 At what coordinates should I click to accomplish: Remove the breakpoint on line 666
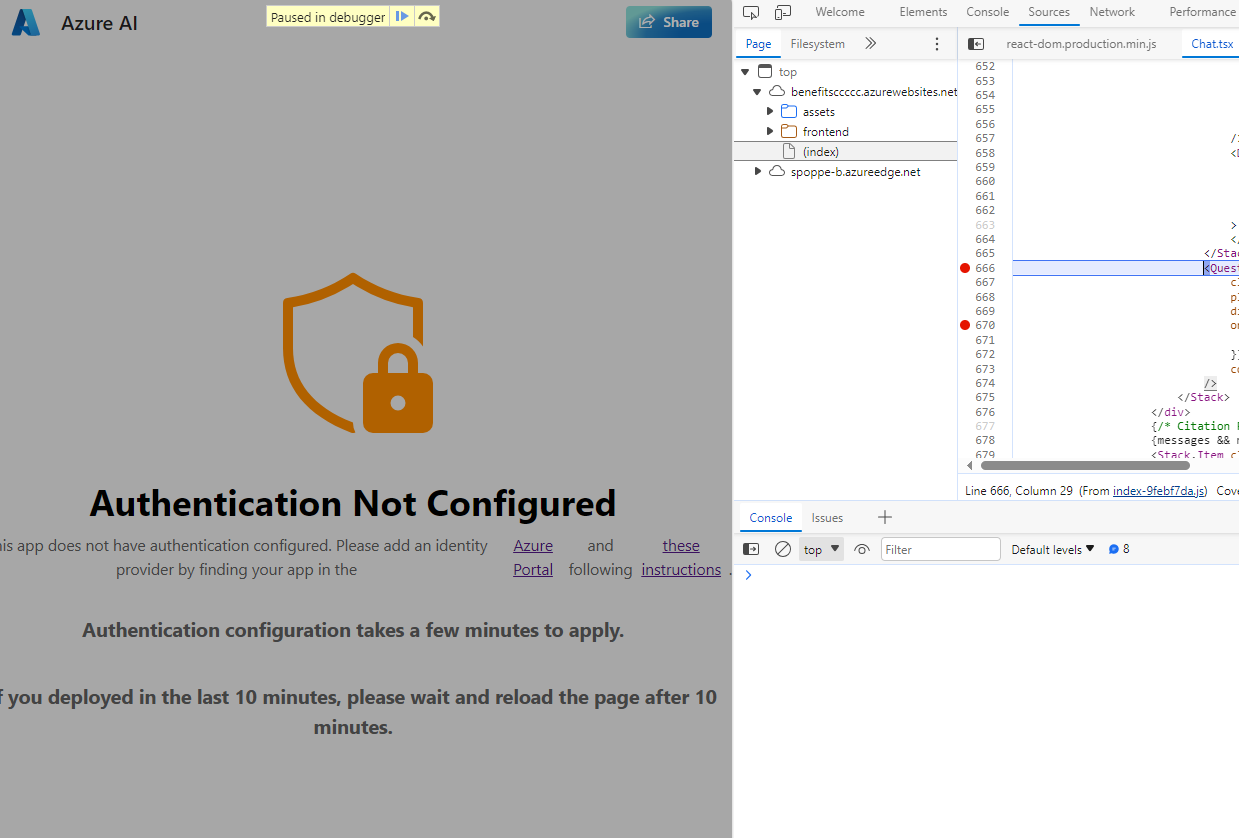(965, 268)
